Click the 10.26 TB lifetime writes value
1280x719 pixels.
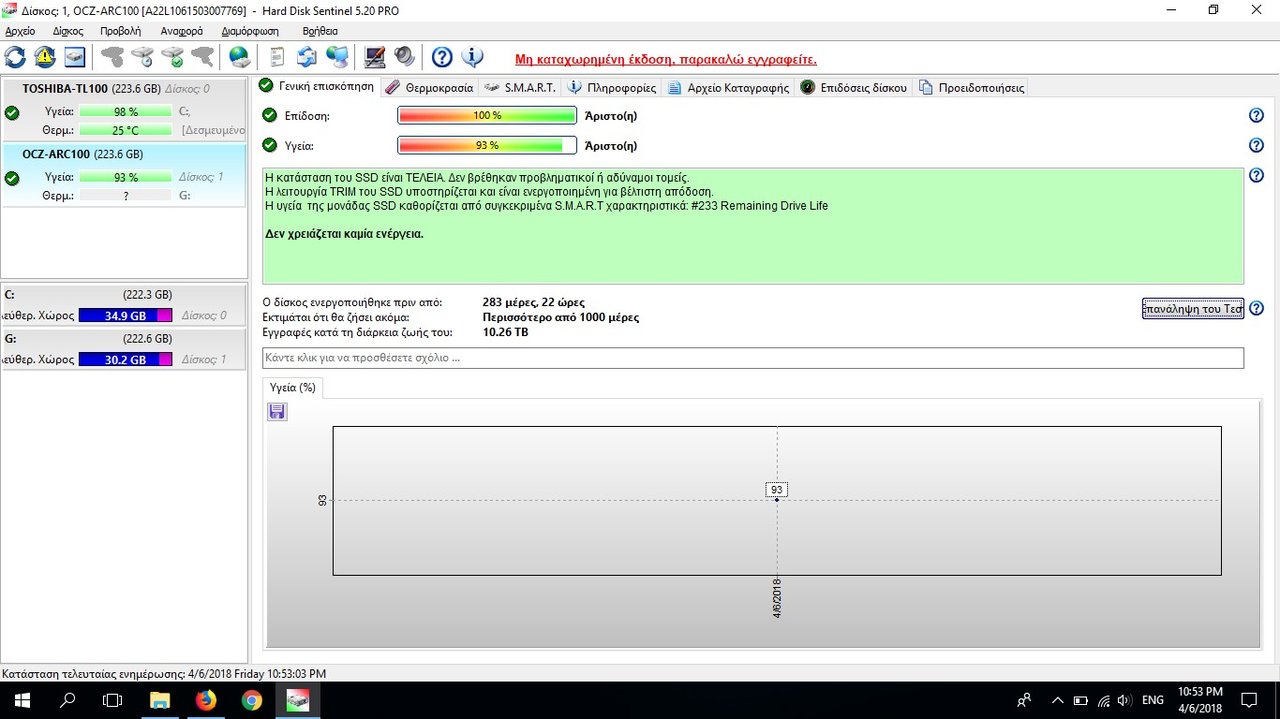point(505,332)
